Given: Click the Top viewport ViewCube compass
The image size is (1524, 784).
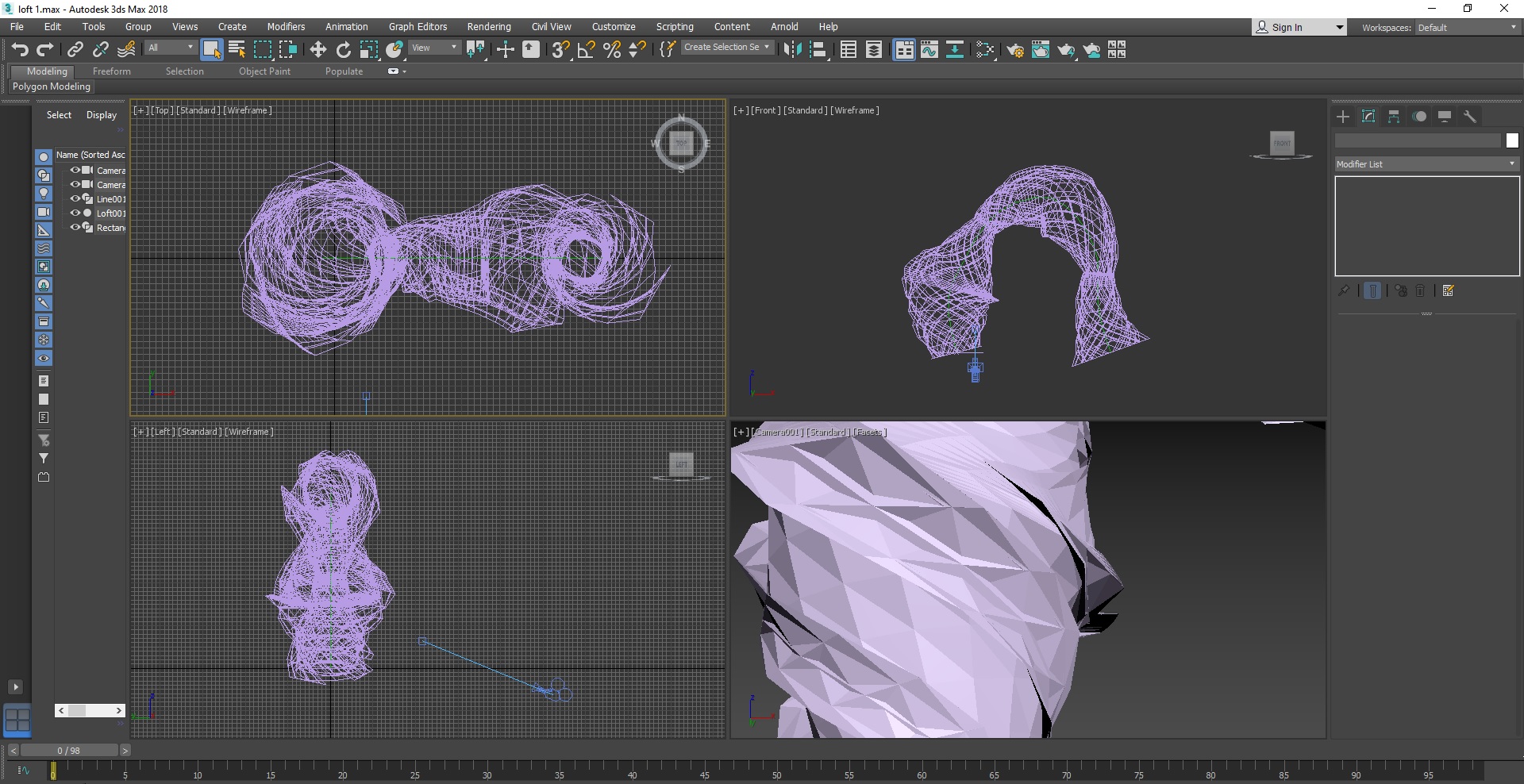Looking at the screenshot, I should click(681, 144).
